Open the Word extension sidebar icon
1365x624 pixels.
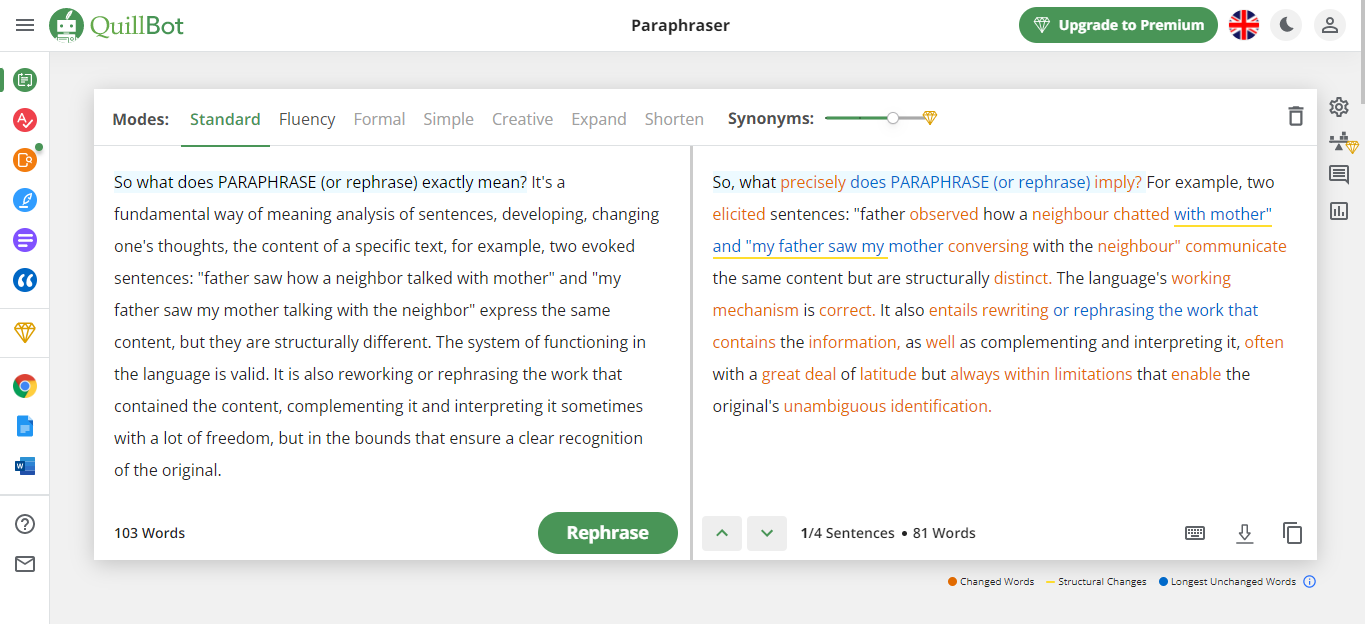[x=25, y=466]
